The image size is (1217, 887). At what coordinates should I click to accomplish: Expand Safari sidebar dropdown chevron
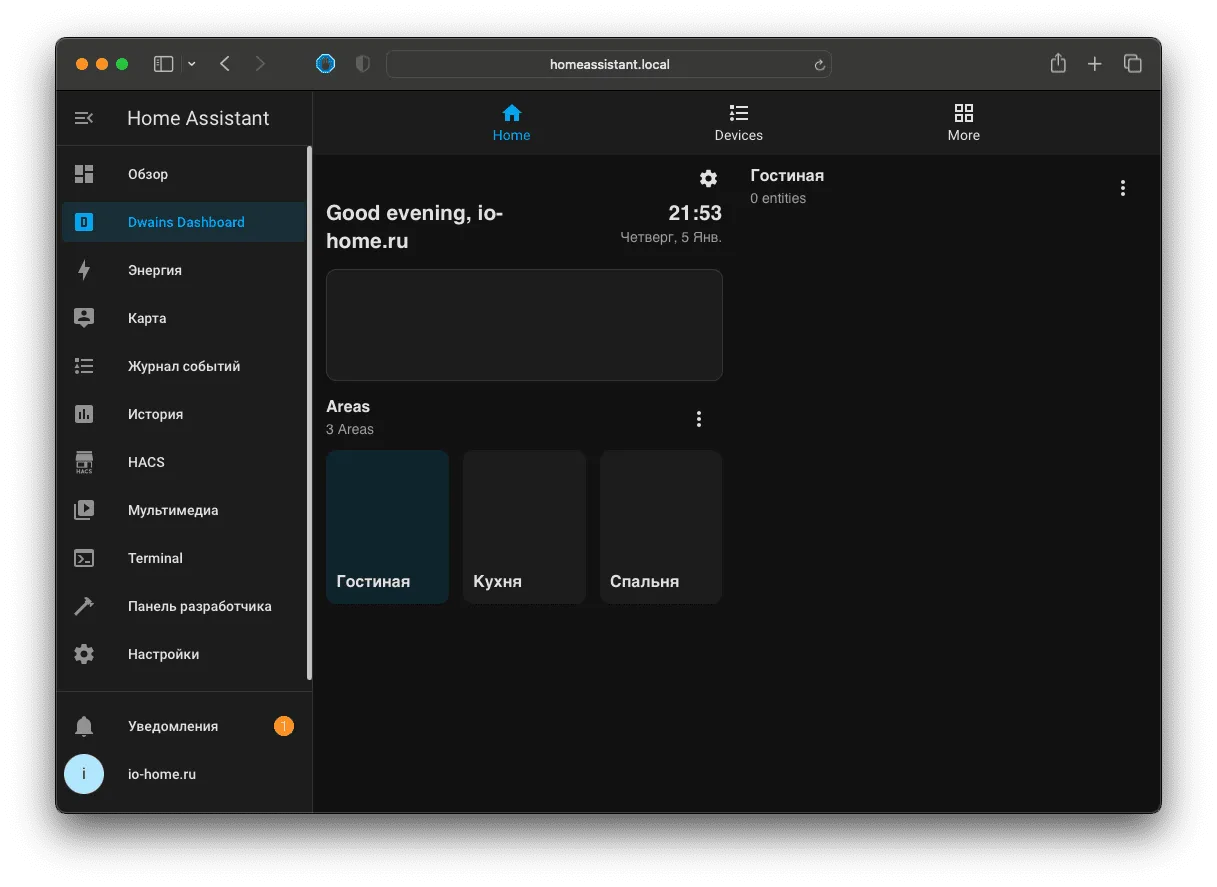(x=192, y=64)
